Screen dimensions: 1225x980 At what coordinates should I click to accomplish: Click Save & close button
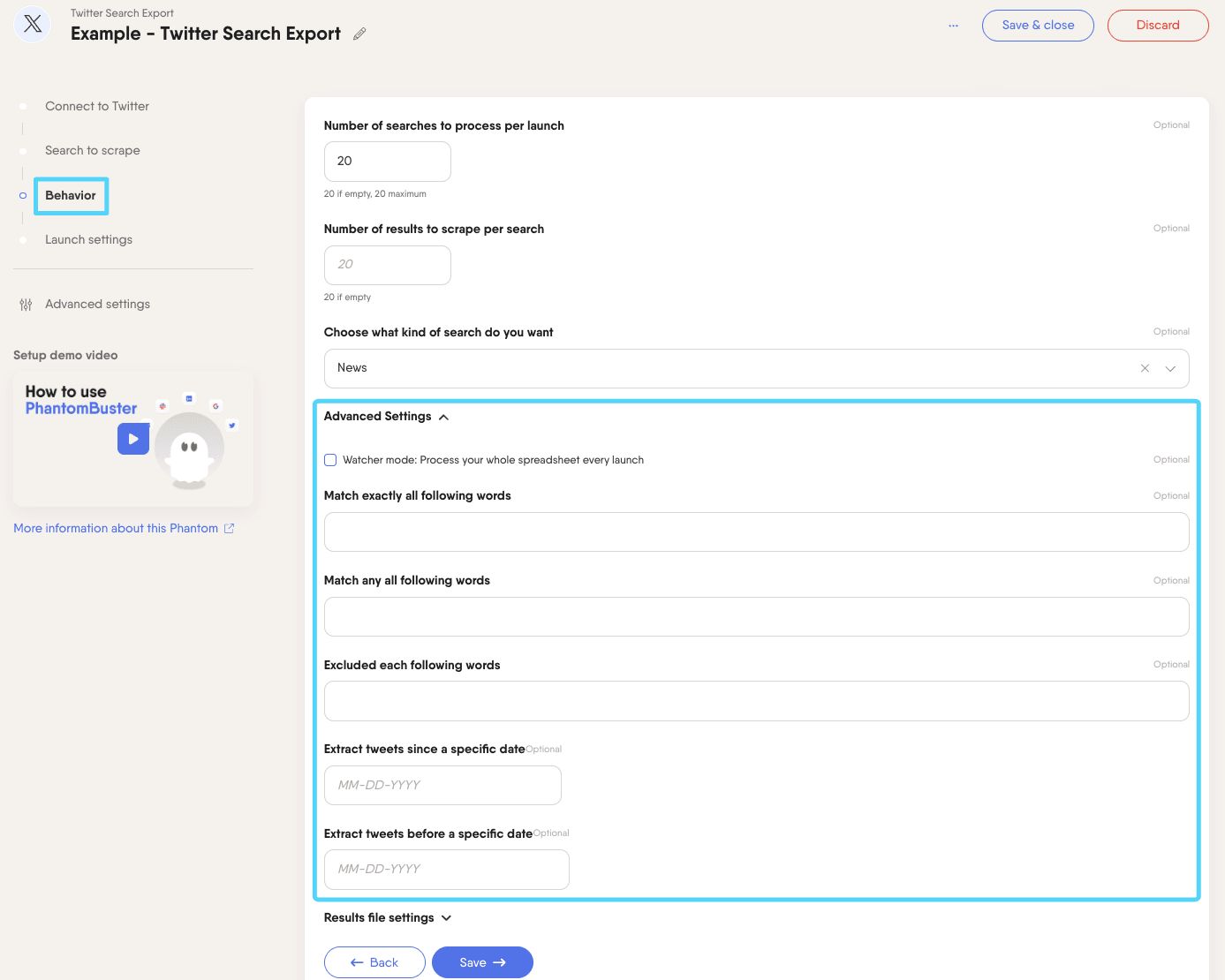tap(1038, 25)
